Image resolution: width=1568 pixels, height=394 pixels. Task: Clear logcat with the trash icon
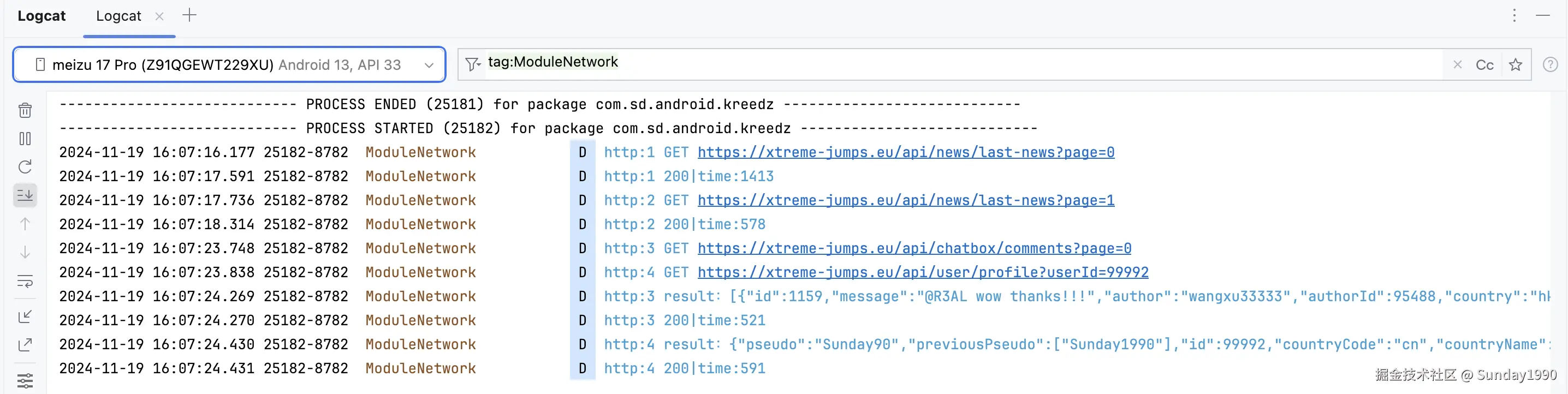[x=25, y=110]
